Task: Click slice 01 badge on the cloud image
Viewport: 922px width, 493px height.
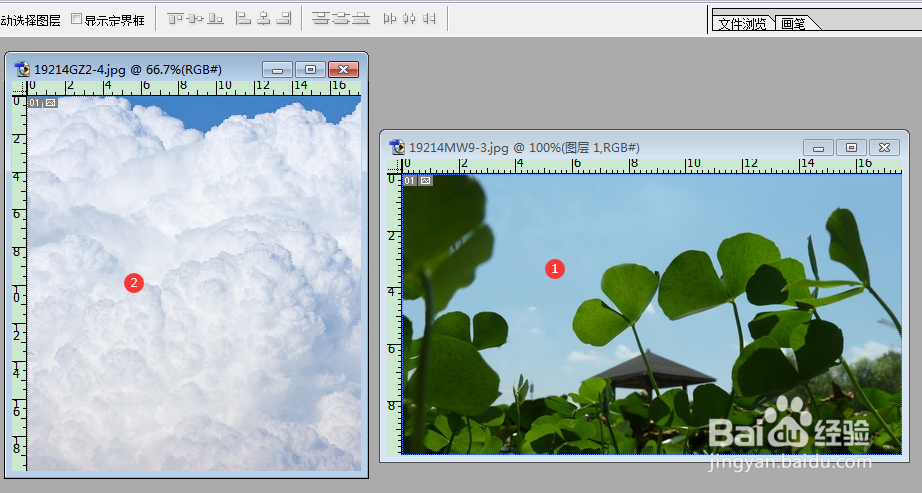Action: pos(35,103)
